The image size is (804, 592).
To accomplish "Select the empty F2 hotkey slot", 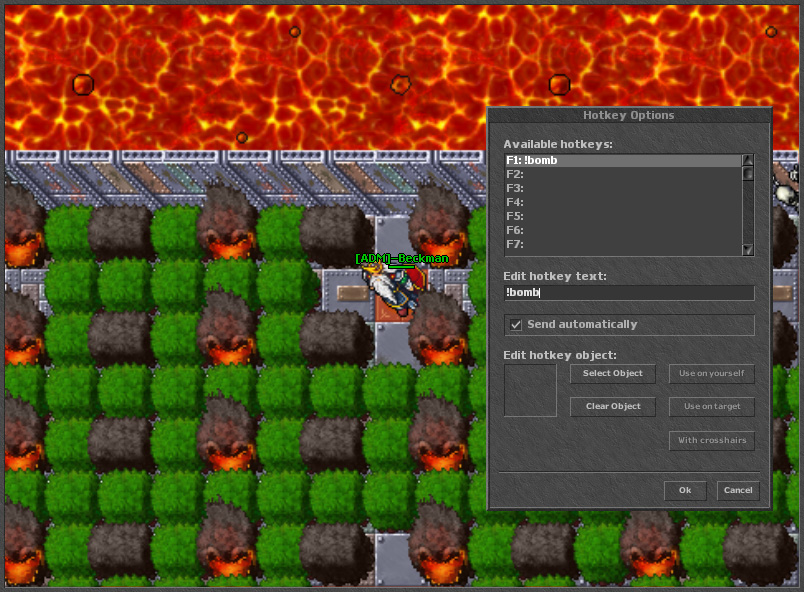I will 600,173.
